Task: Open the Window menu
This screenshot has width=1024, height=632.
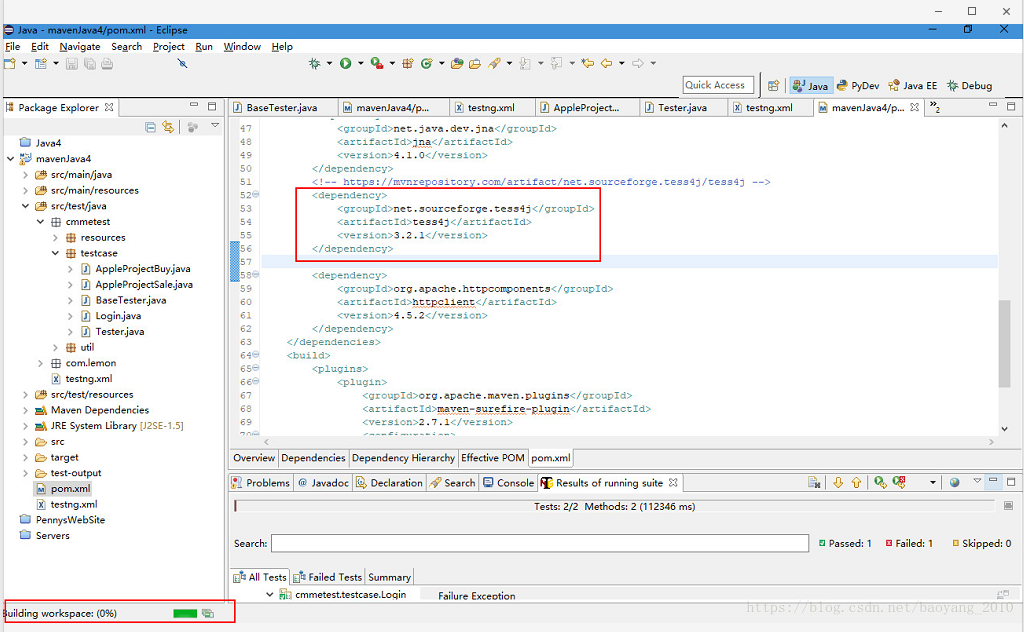Action: pyautogui.click(x=242, y=46)
